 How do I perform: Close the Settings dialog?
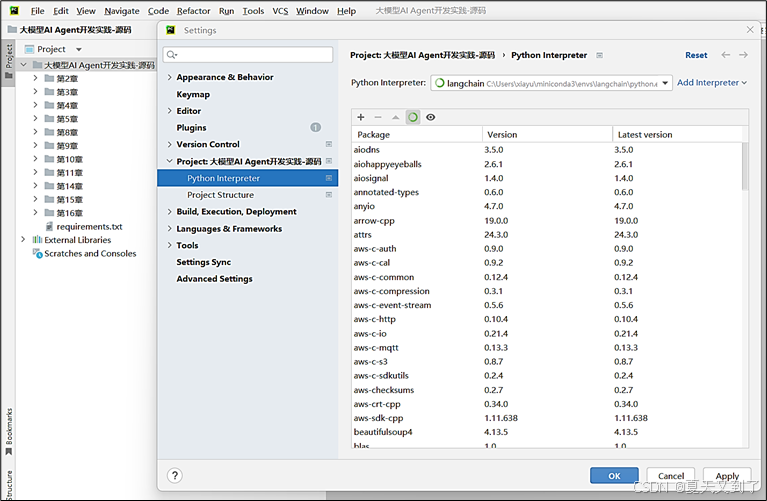tap(750, 30)
